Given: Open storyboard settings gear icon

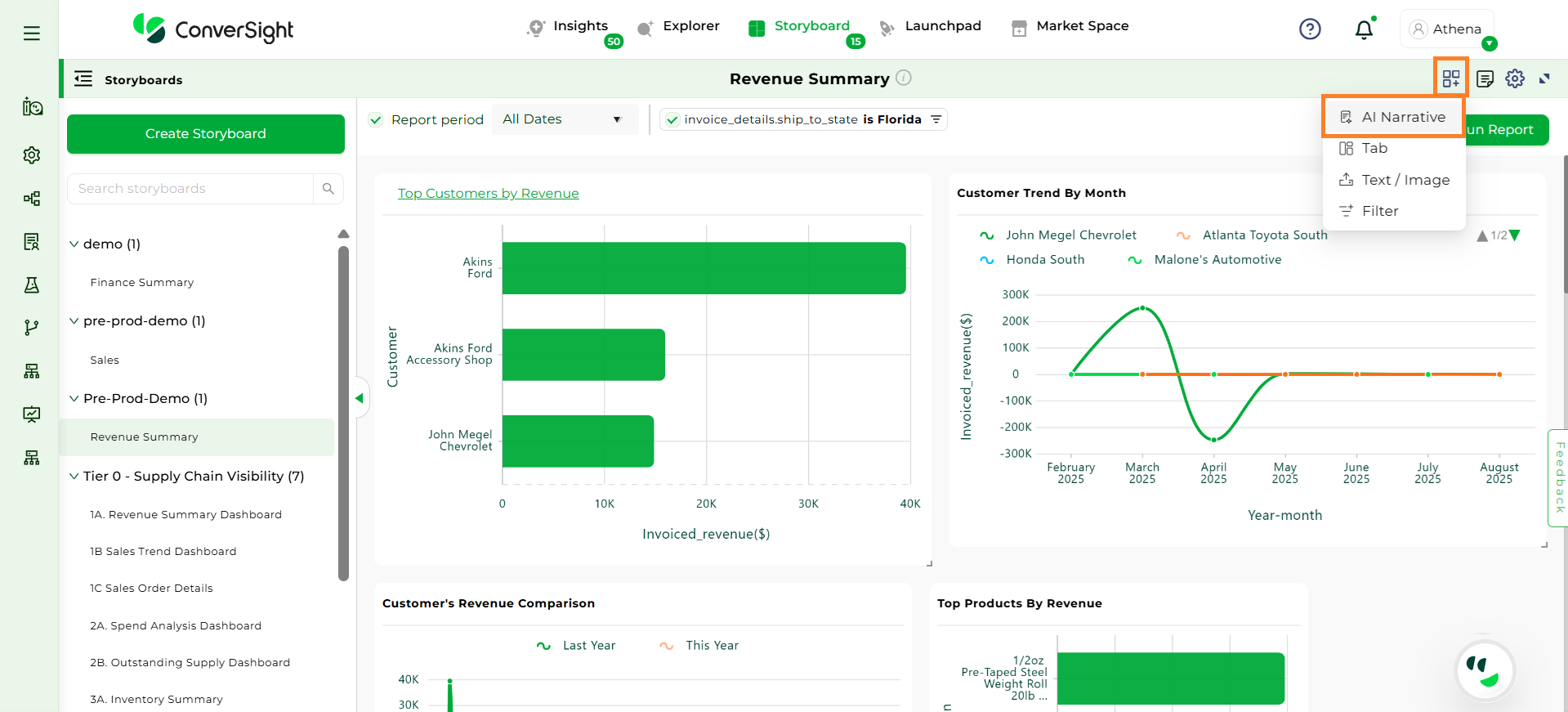Looking at the screenshot, I should pyautogui.click(x=1515, y=78).
